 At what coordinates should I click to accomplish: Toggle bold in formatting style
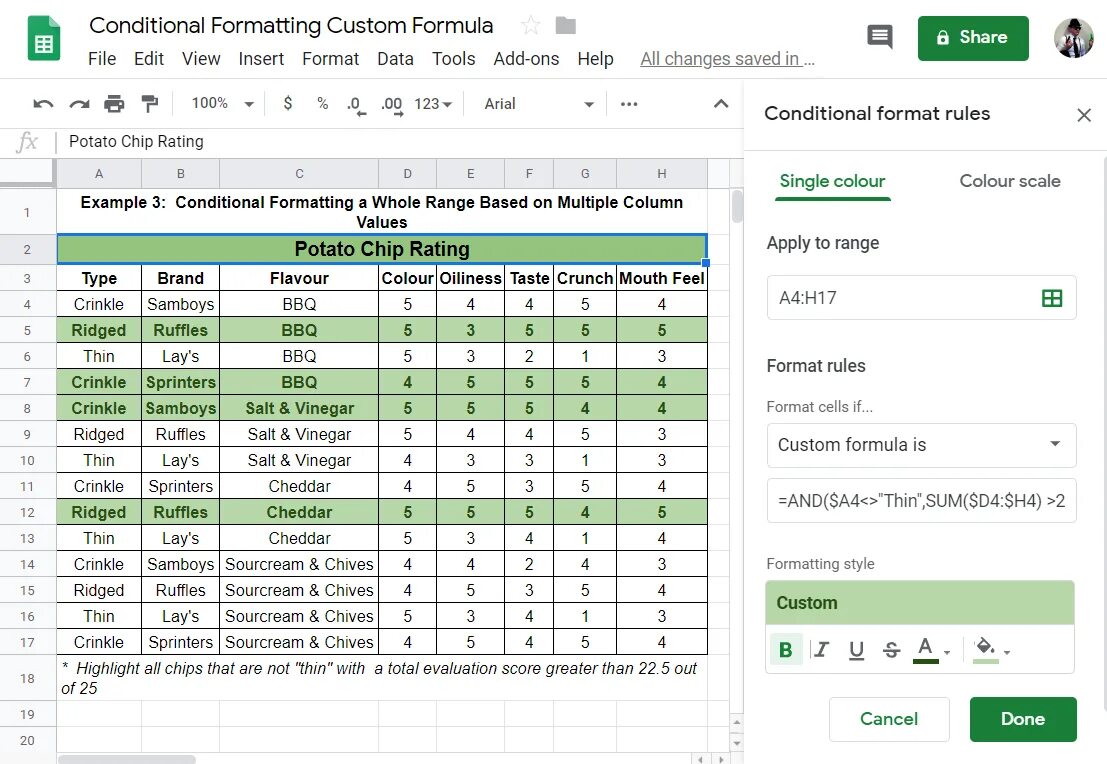click(786, 650)
